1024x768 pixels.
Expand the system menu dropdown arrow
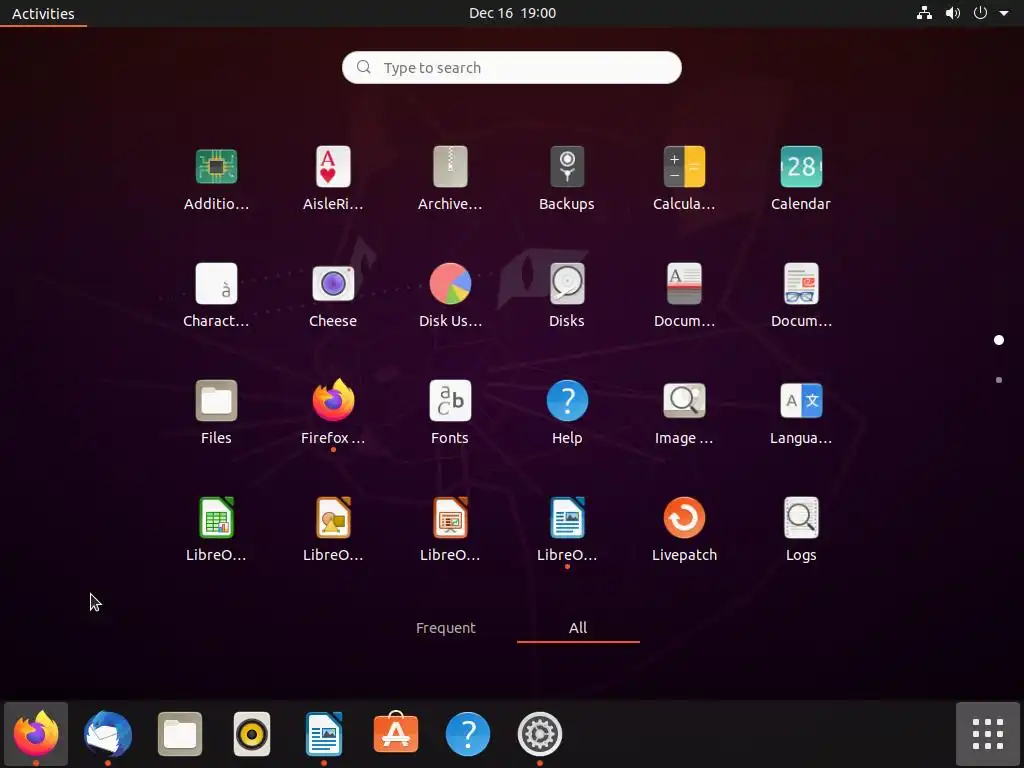coord(1004,13)
